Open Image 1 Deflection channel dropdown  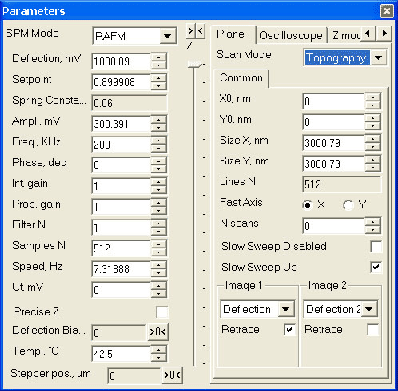(286, 309)
